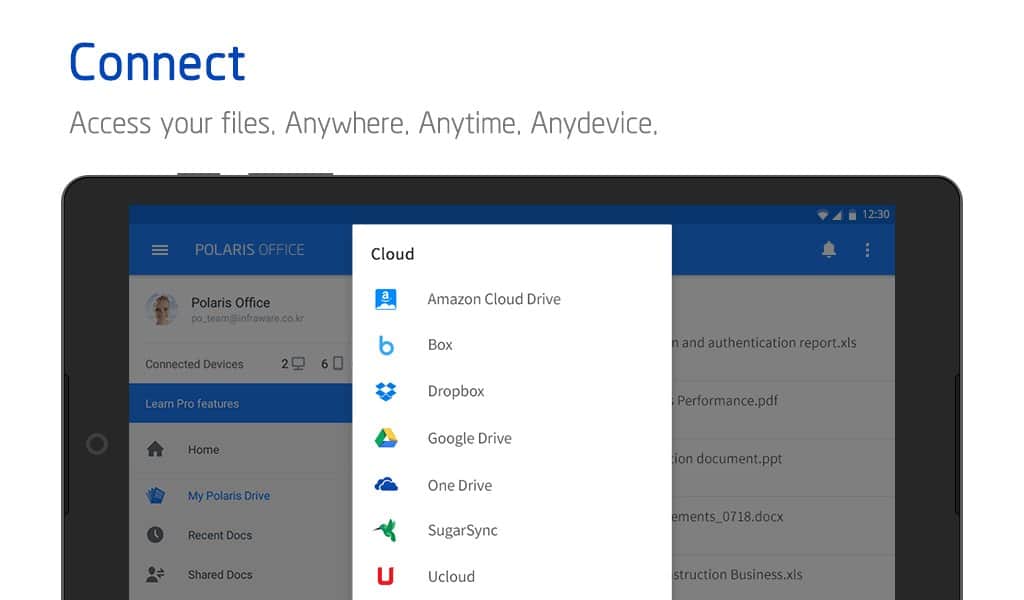Select the Ucloud icon
Image resolution: width=1024 pixels, height=600 pixels.
pos(386,576)
